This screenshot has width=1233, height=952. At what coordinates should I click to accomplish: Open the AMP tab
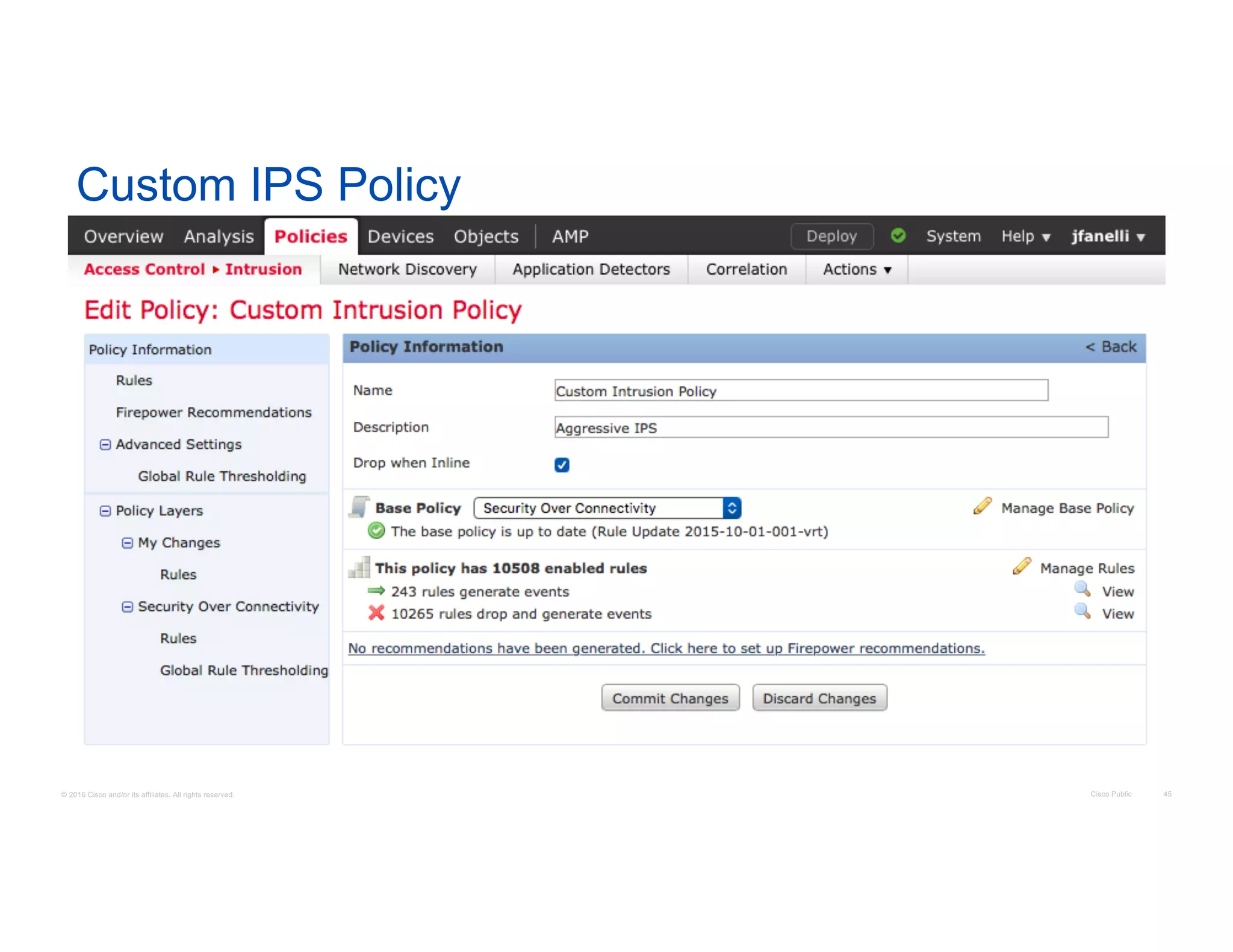(x=570, y=236)
